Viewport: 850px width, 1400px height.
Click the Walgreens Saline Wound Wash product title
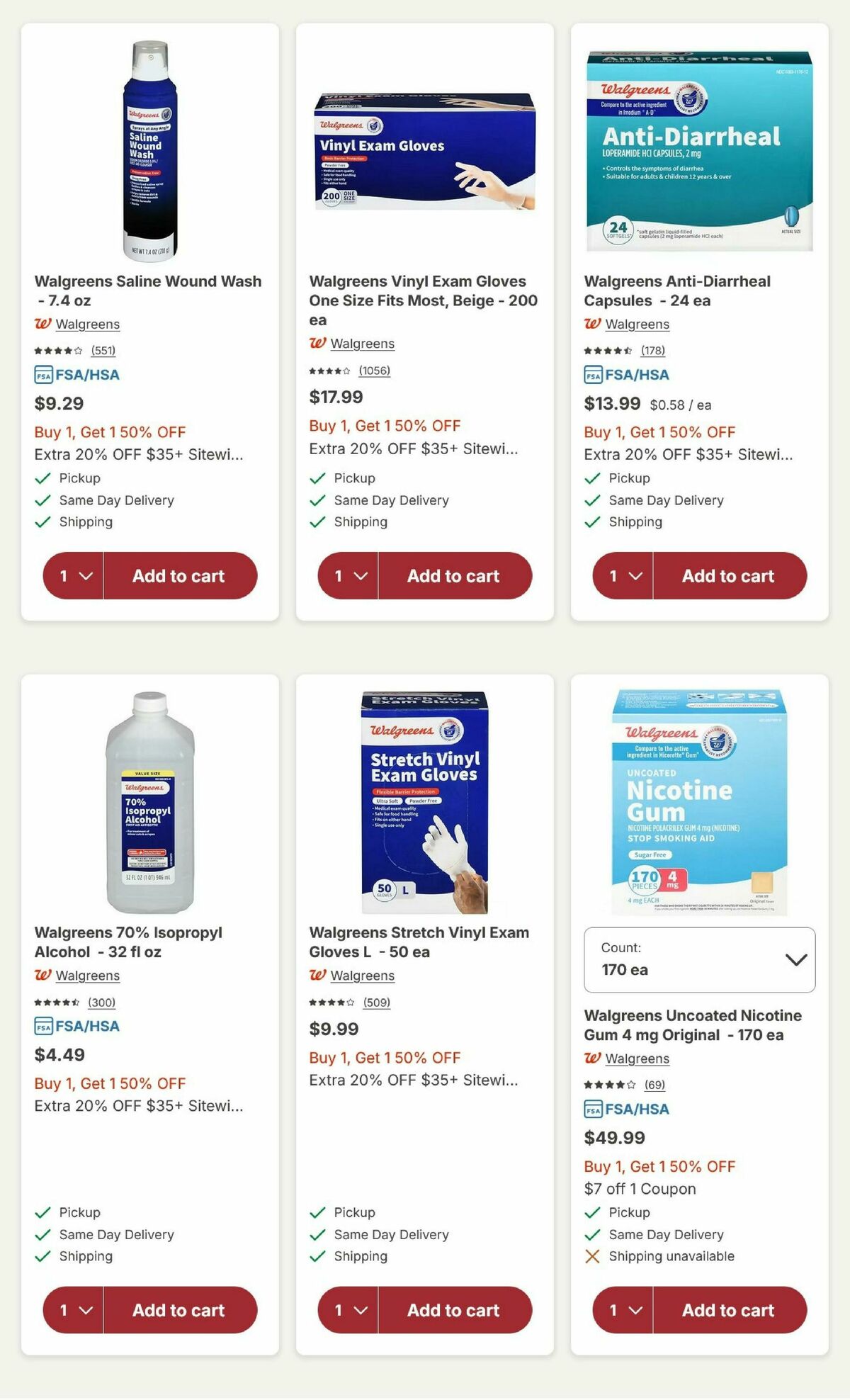pyautogui.click(x=147, y=290)
